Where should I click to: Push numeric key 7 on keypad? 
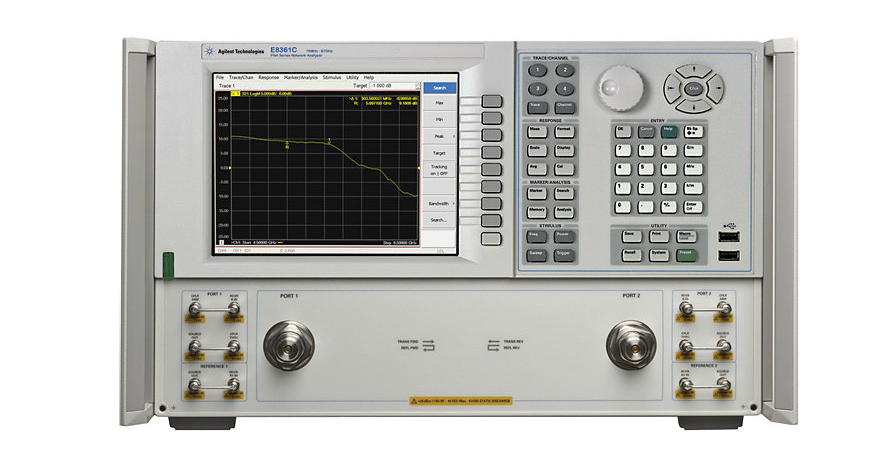(x=623, y=151)
